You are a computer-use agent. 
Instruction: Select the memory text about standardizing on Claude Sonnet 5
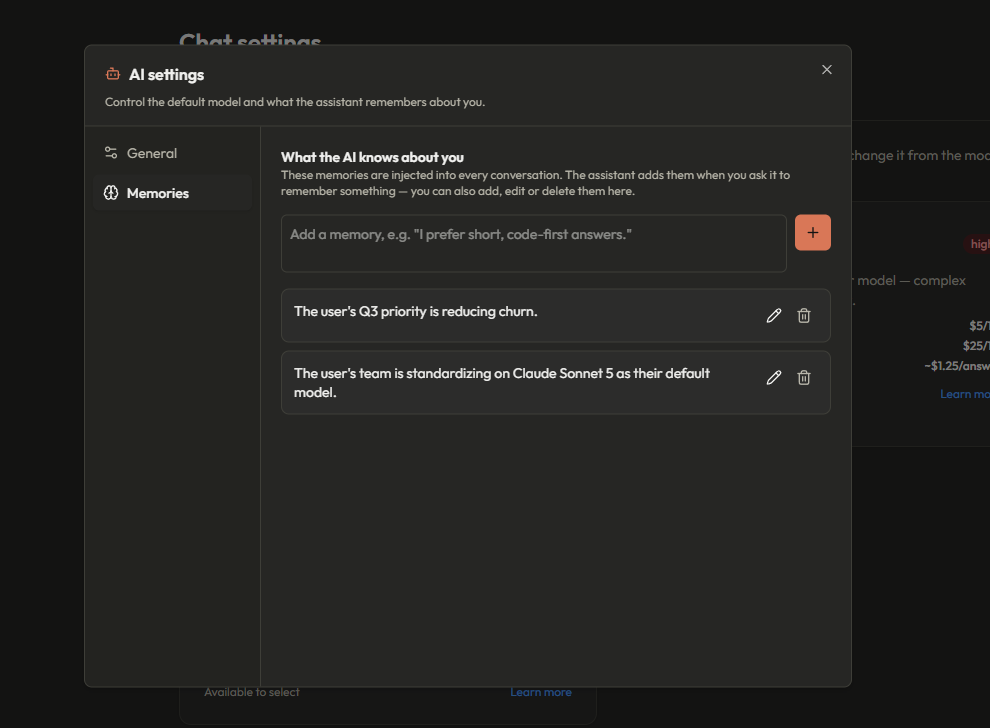point(502,383)
